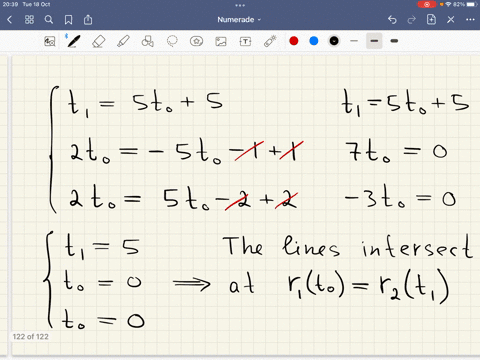Undo the last stroke

pos(392,20)
